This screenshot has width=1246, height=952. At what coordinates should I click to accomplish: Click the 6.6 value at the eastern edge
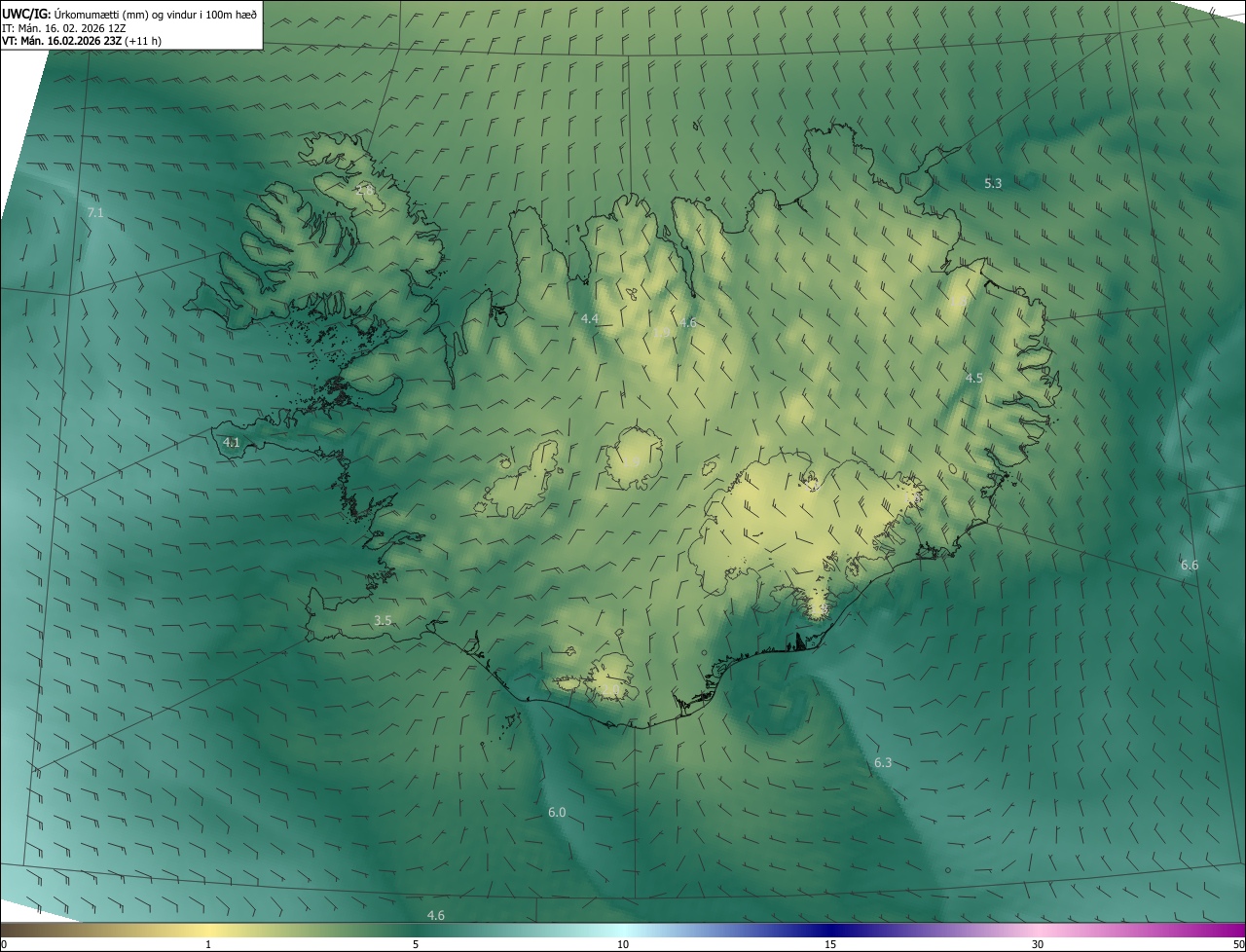(x=1190, y=565)
